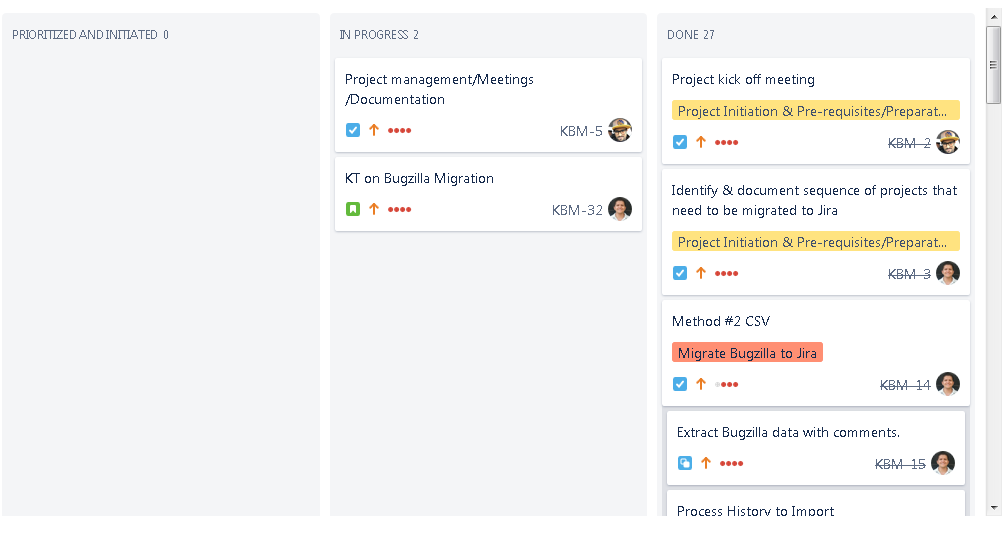
Task: Click the subtask icon on KBM-15 card
Action: pyautogui.click(x=684, y=463)
